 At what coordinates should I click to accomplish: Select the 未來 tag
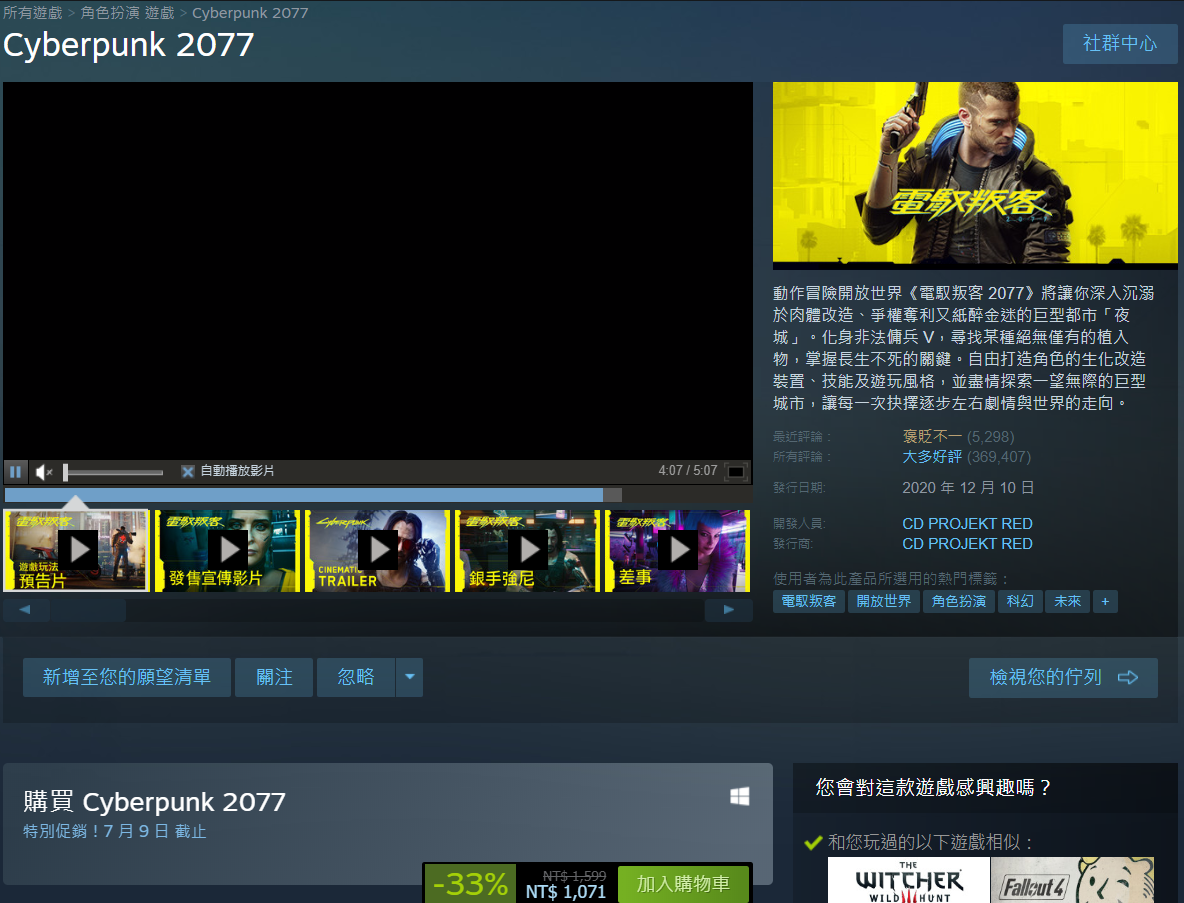pos(1068,601)
